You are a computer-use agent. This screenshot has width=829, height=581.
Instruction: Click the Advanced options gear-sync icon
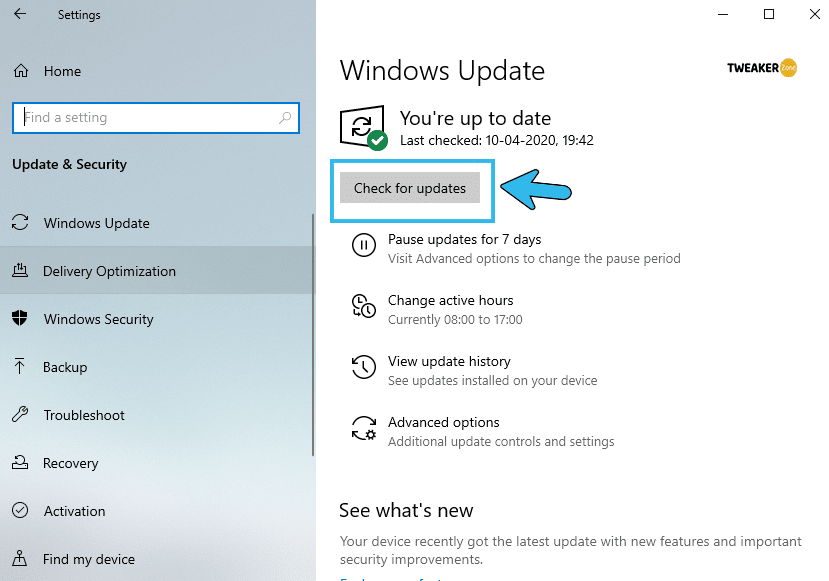coord(364,428)
